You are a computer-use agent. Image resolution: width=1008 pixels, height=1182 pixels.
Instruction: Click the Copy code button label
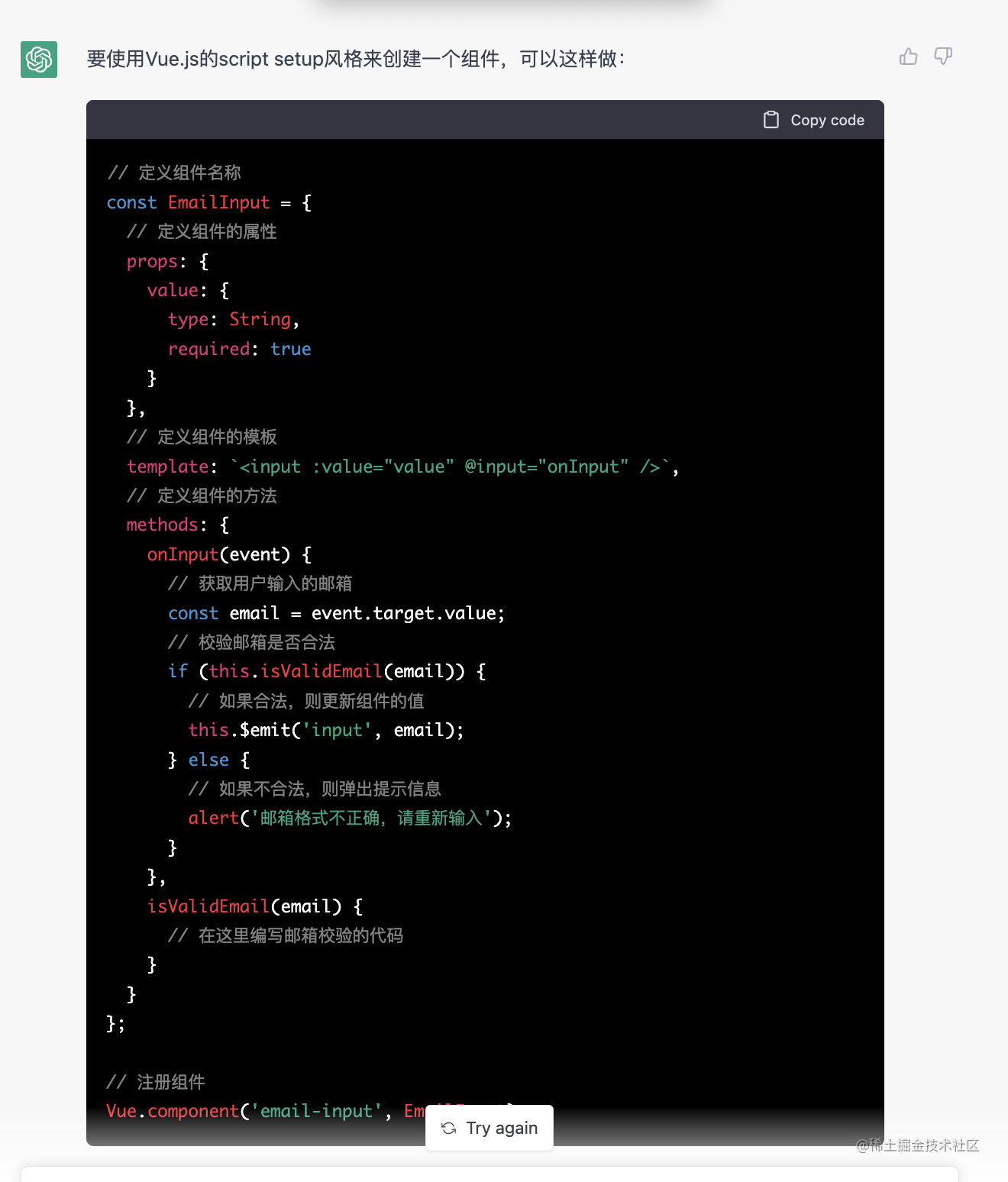click(827, 120)
